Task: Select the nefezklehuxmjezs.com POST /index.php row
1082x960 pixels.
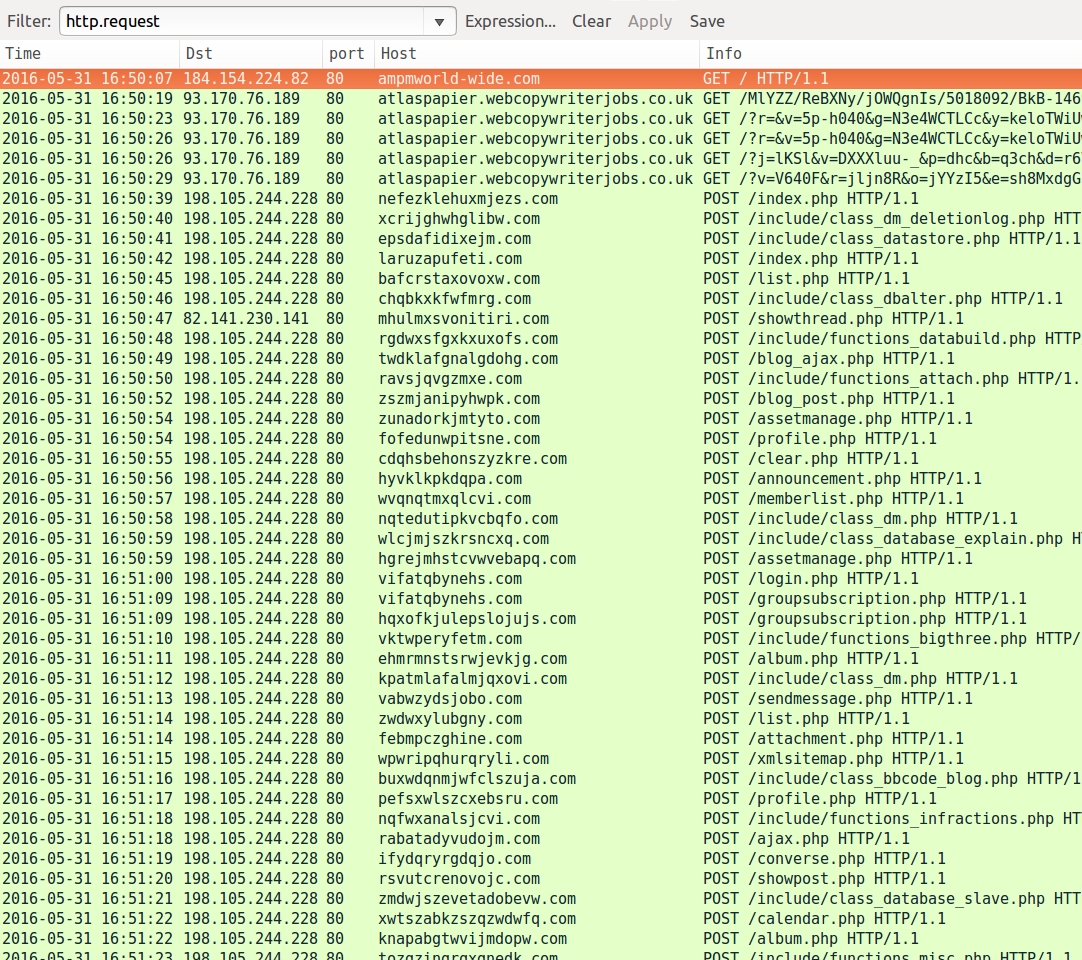Action: [467, 198]
